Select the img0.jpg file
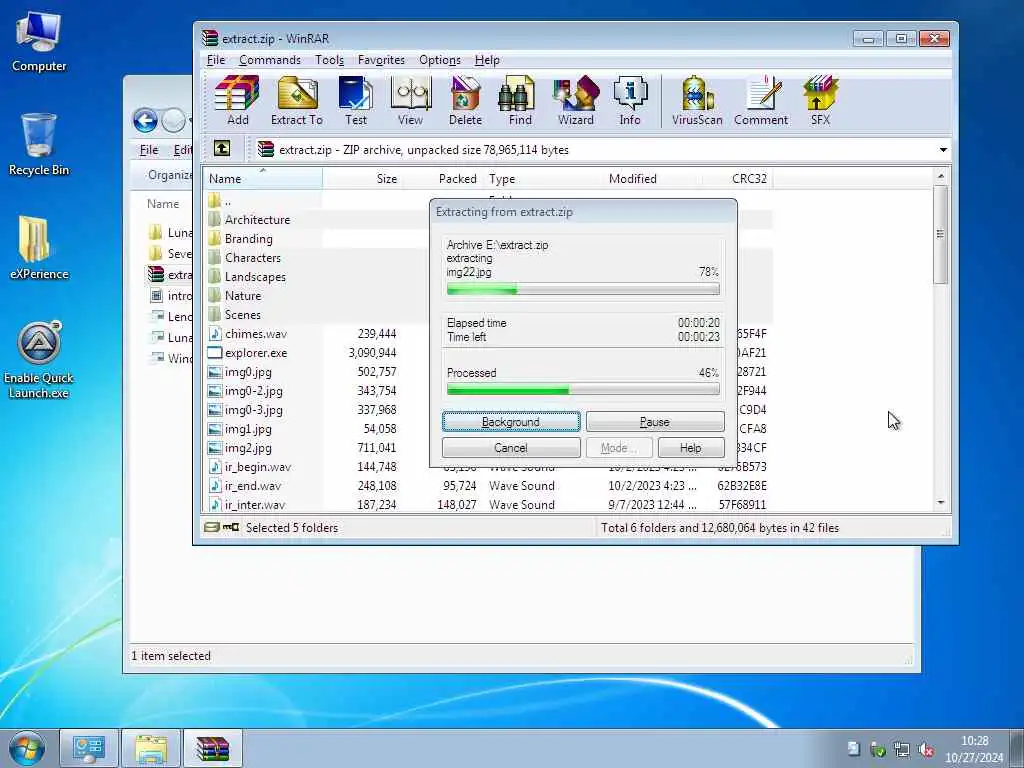The image size is (1024, 768). tap(248, 372)
